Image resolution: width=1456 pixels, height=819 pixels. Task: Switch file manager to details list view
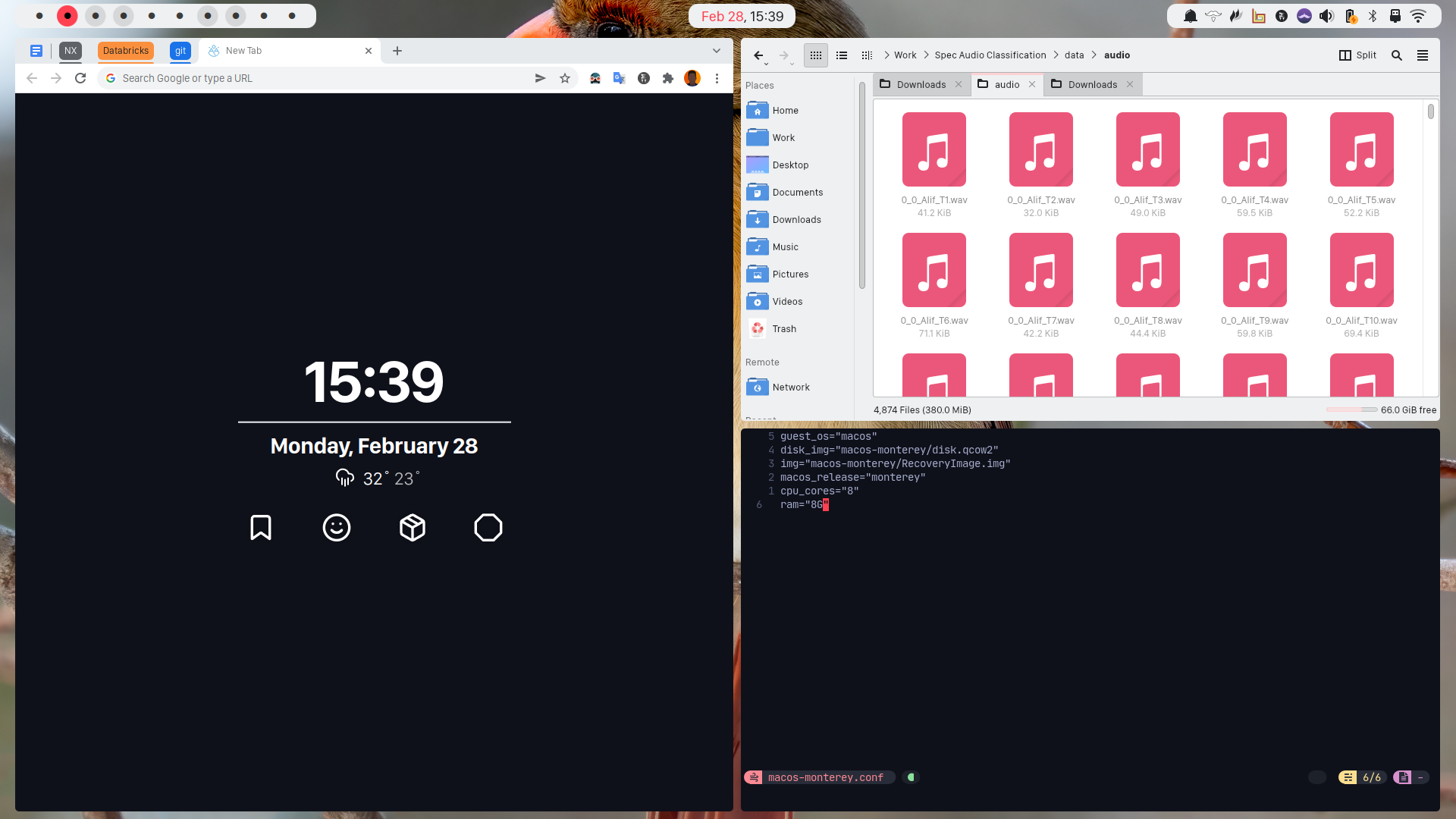click(842, 55)
